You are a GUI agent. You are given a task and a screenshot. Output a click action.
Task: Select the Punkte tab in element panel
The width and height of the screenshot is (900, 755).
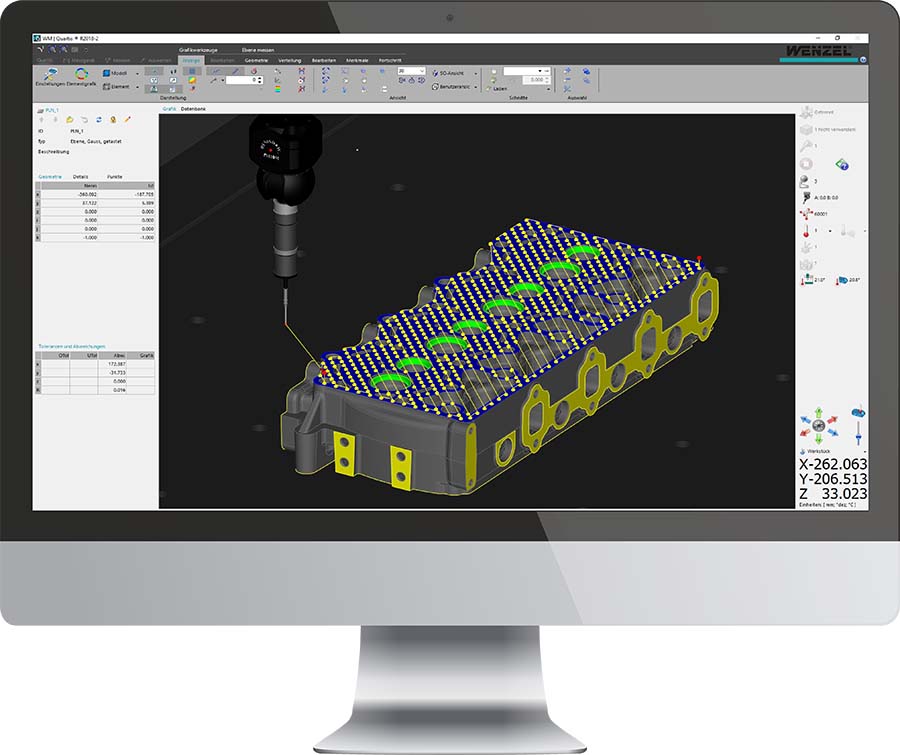(114, 176)
